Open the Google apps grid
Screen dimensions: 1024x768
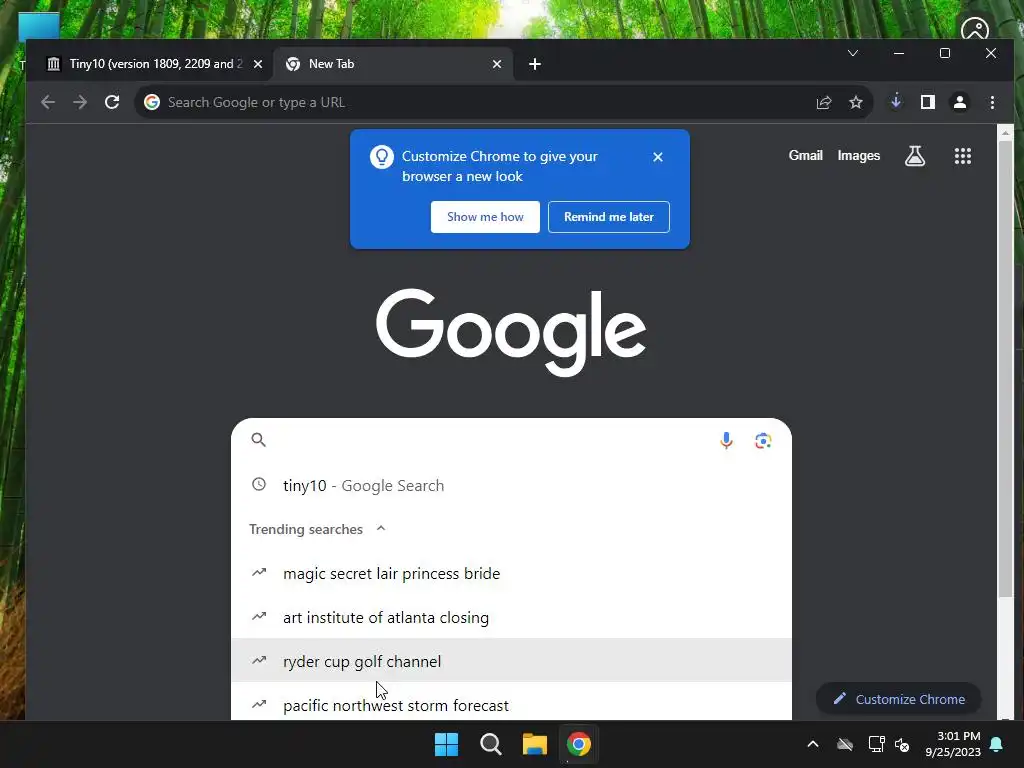pos(963,155)
